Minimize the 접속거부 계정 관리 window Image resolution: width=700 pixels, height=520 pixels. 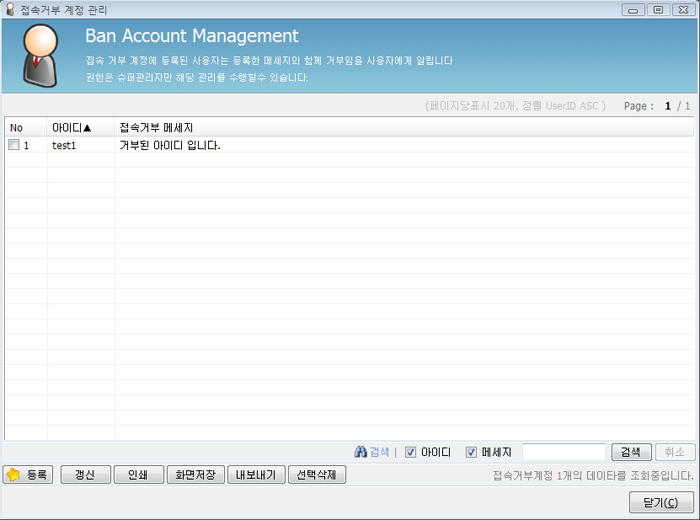[x=633, y=10]
